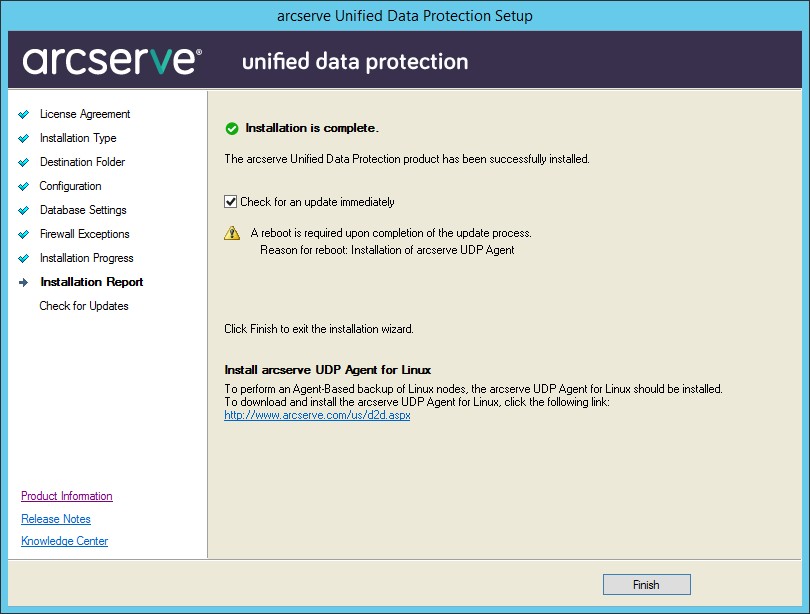Click checkmark icon beside License Agreement
810x614 pixels.
pyautogui.click(x=24, y=114)
